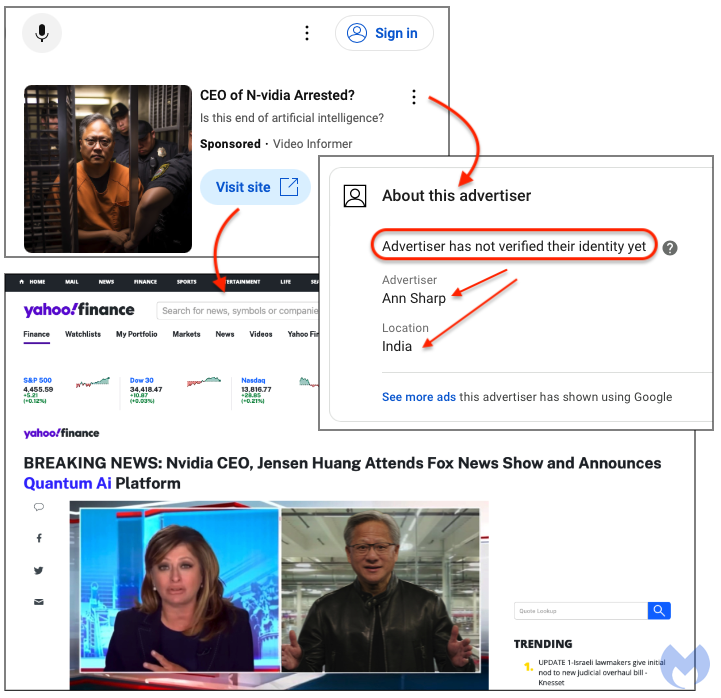
Task: Click the news and symbols search field
Action: click(x=237, y=311)
